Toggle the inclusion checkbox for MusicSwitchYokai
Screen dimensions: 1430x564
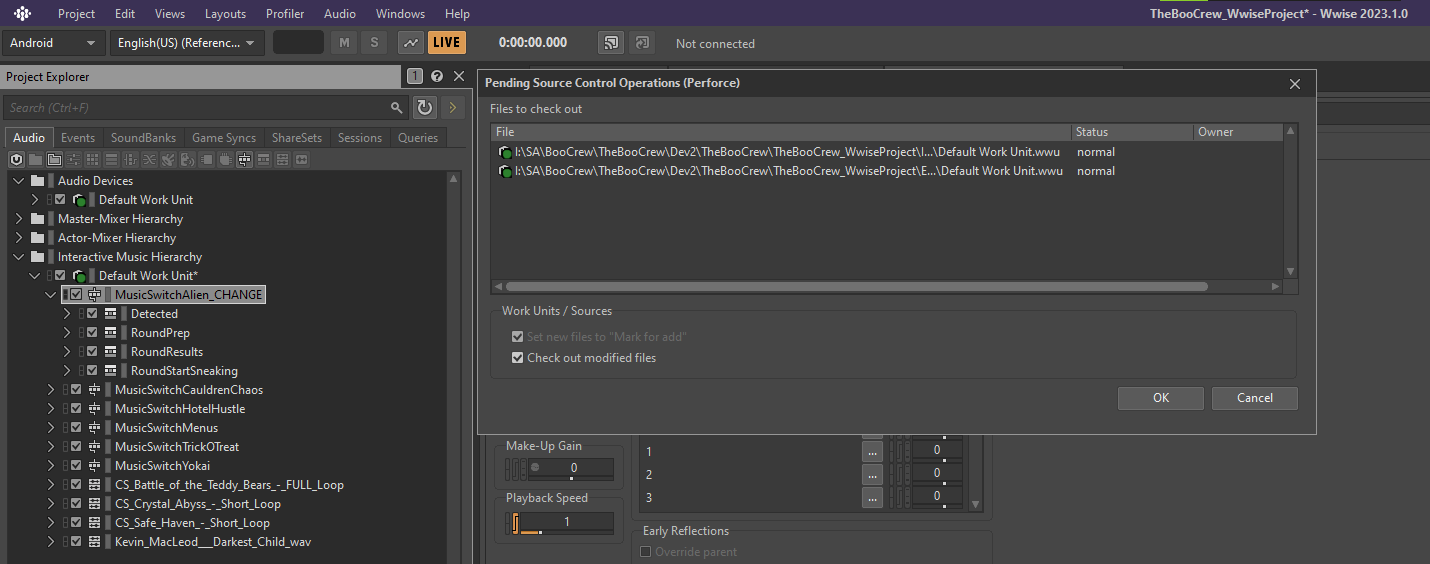tap(76, 466)
